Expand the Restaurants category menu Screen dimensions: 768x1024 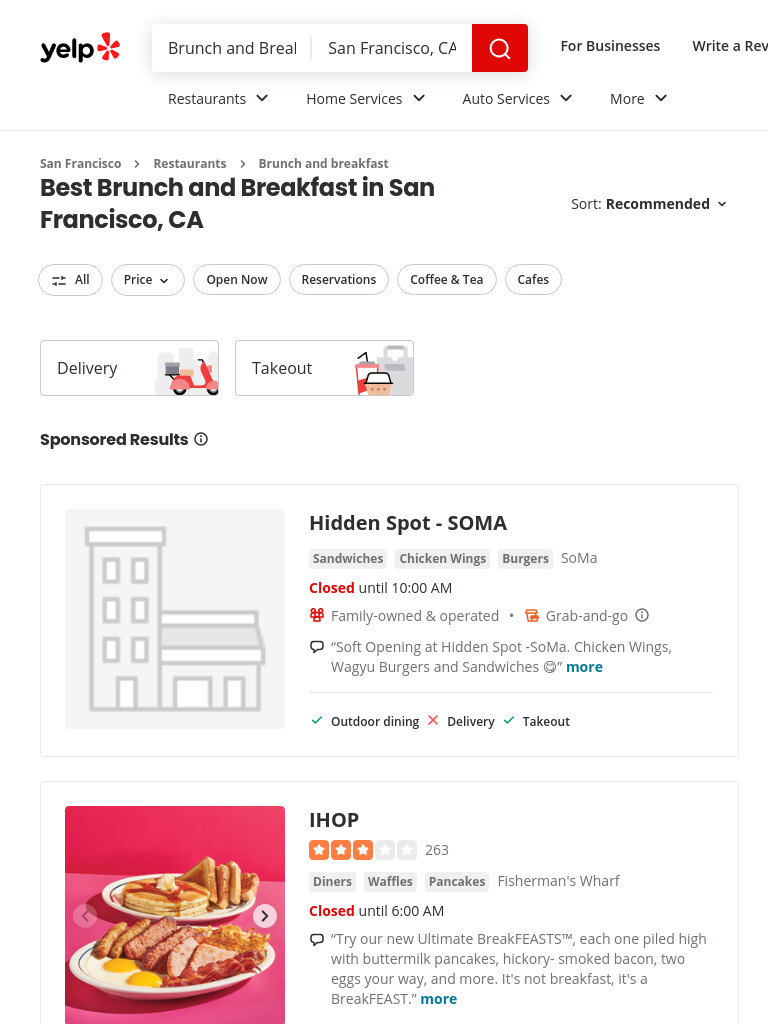pyautogui.click(x=218, y=99)
